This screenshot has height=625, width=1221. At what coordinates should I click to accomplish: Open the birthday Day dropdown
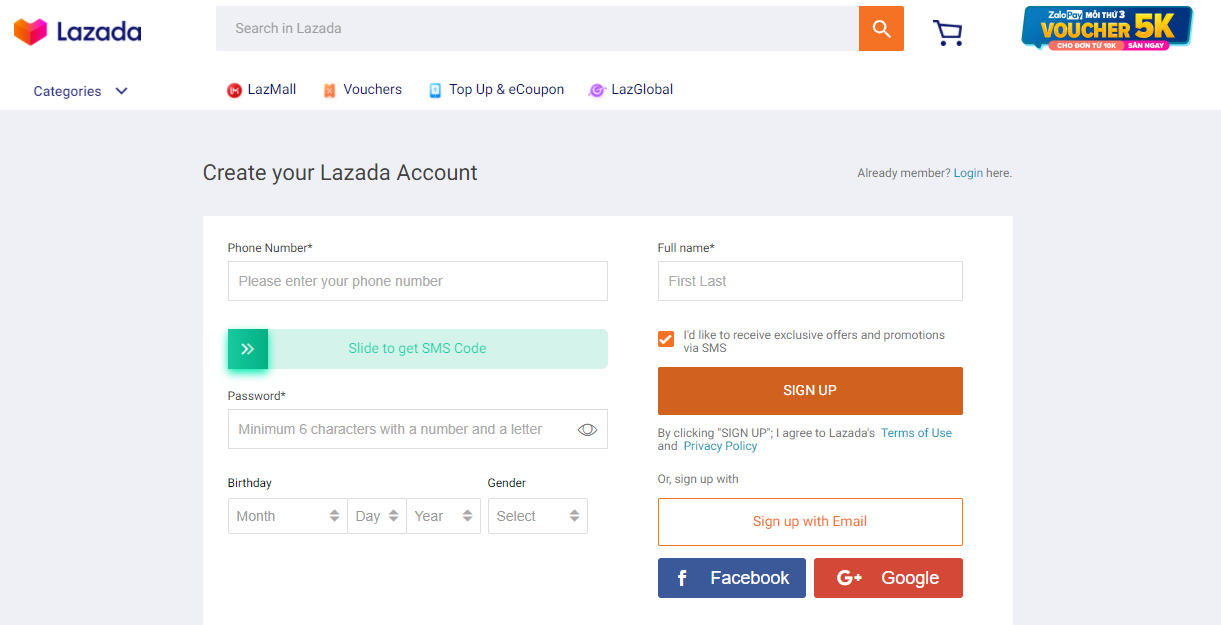click(x=377, y=516)
